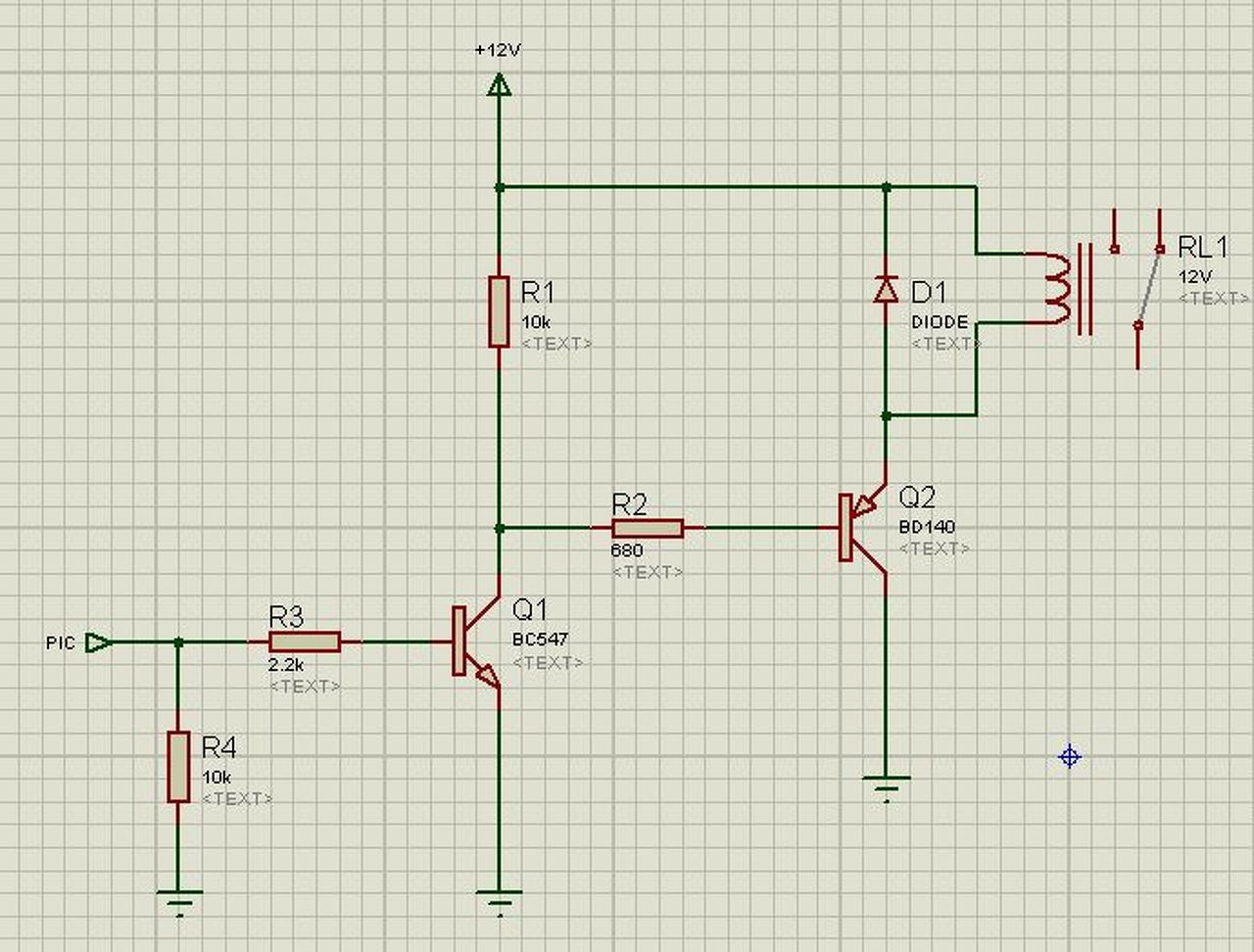This screenshot has width=1254, height=952.
Task: Select the 680 value of R2
Action: 627,550
